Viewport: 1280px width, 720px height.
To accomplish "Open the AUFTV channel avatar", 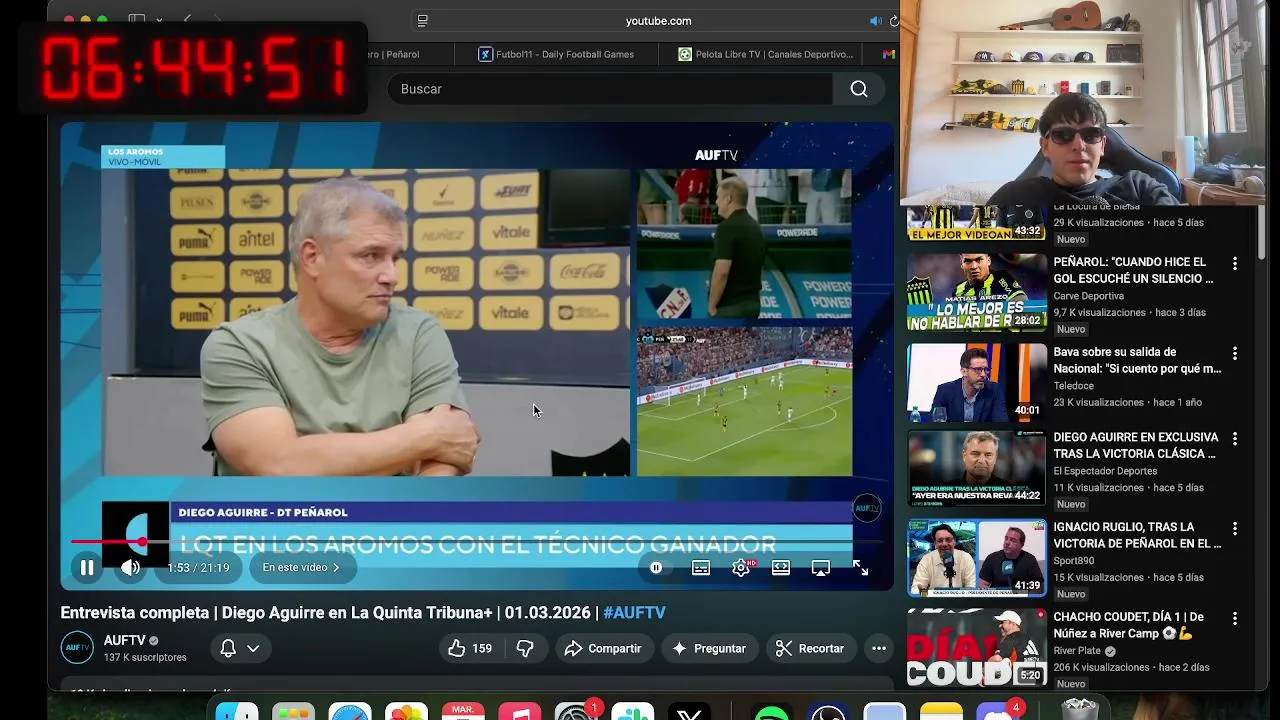I will pos(77,648).
